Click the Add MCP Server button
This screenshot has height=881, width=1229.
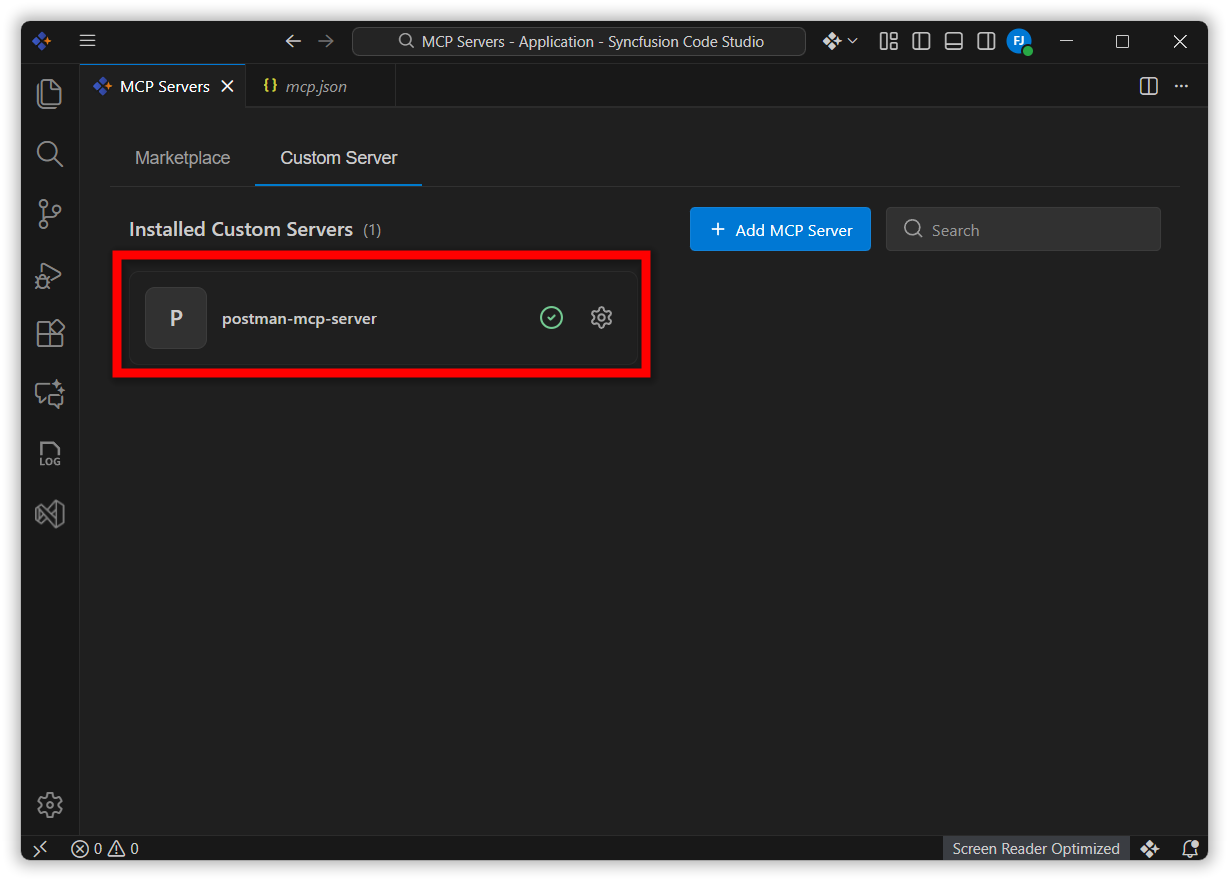[780, 230]
